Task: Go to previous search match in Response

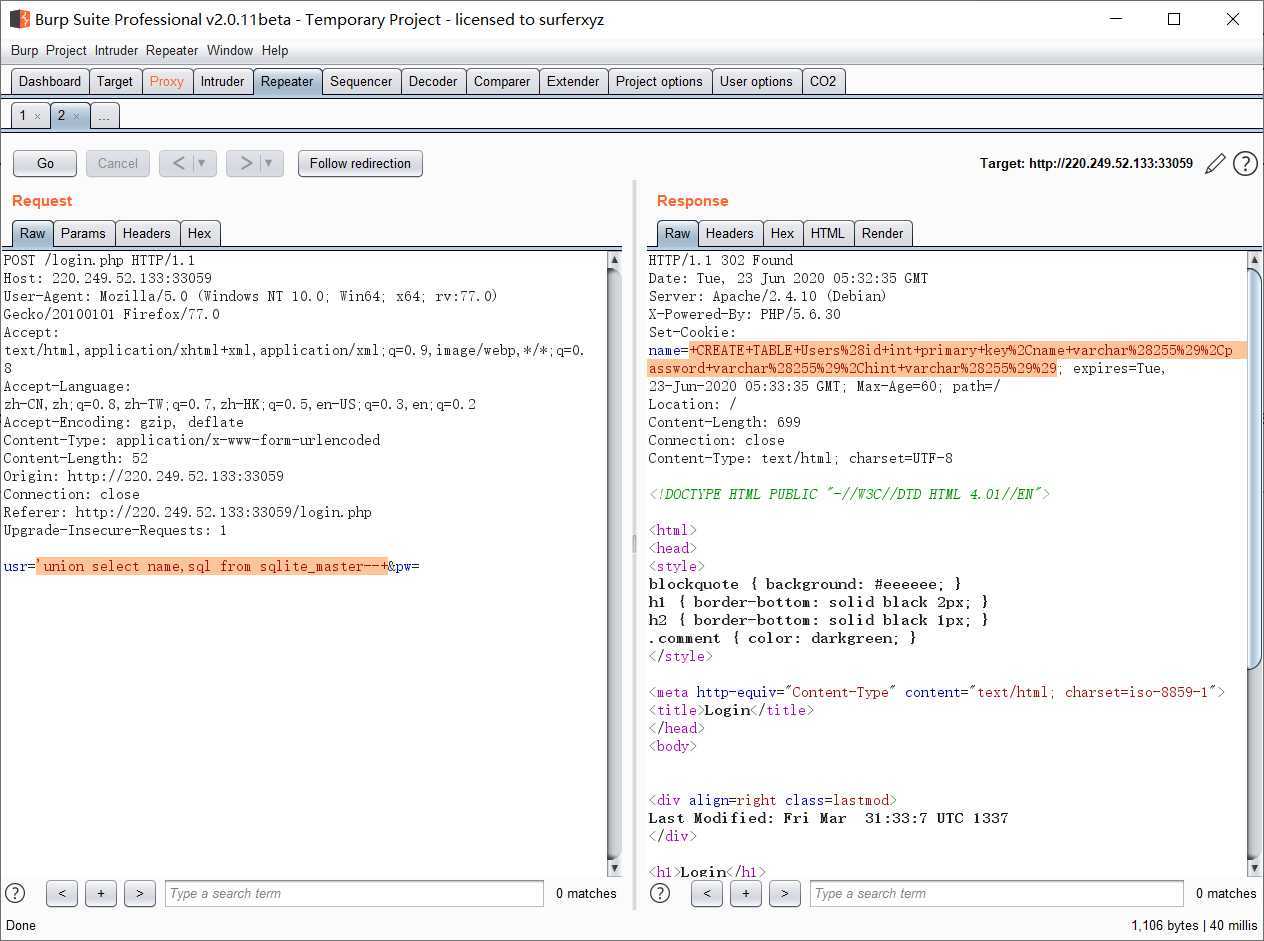Action: [707, 893]
